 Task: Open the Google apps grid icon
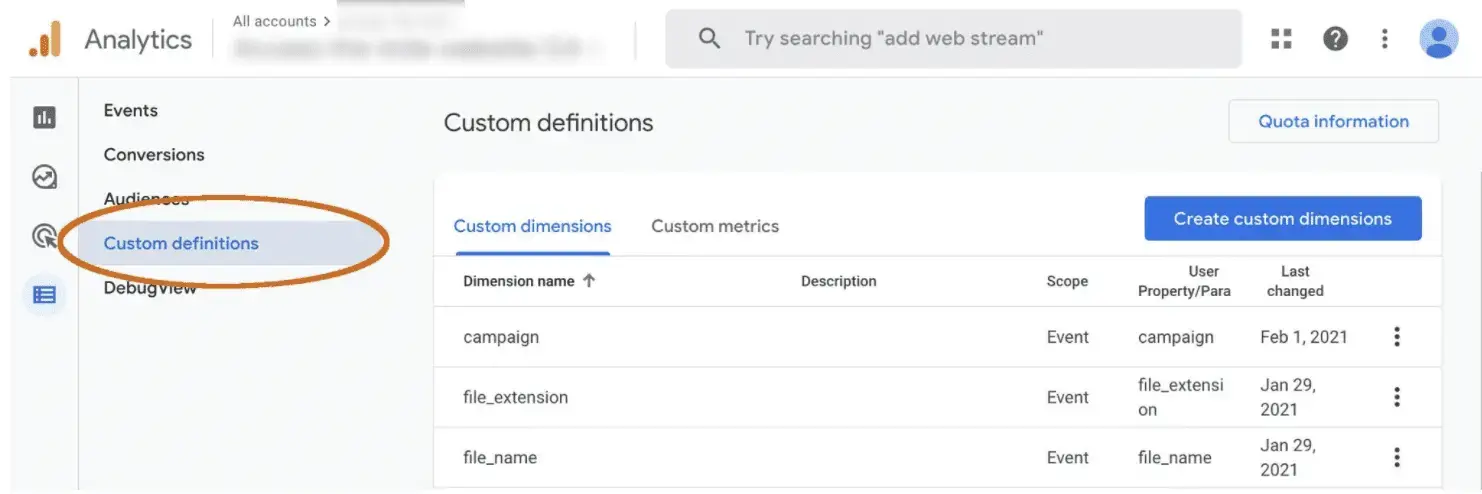[1282, 39]
